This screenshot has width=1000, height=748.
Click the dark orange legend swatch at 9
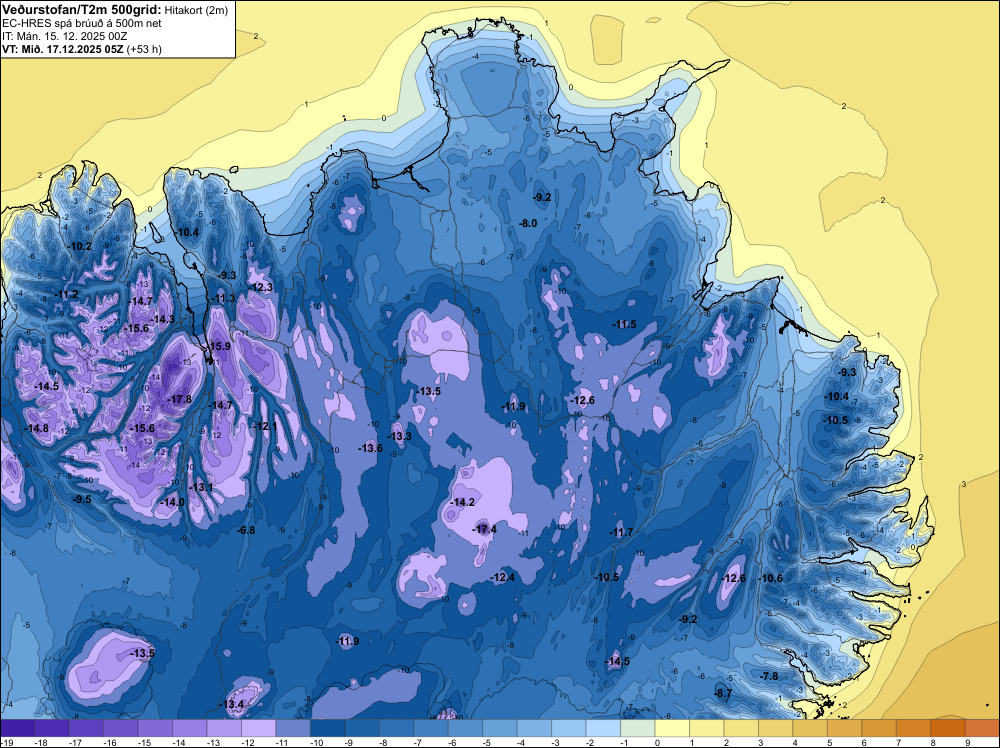tap(982, 728)
